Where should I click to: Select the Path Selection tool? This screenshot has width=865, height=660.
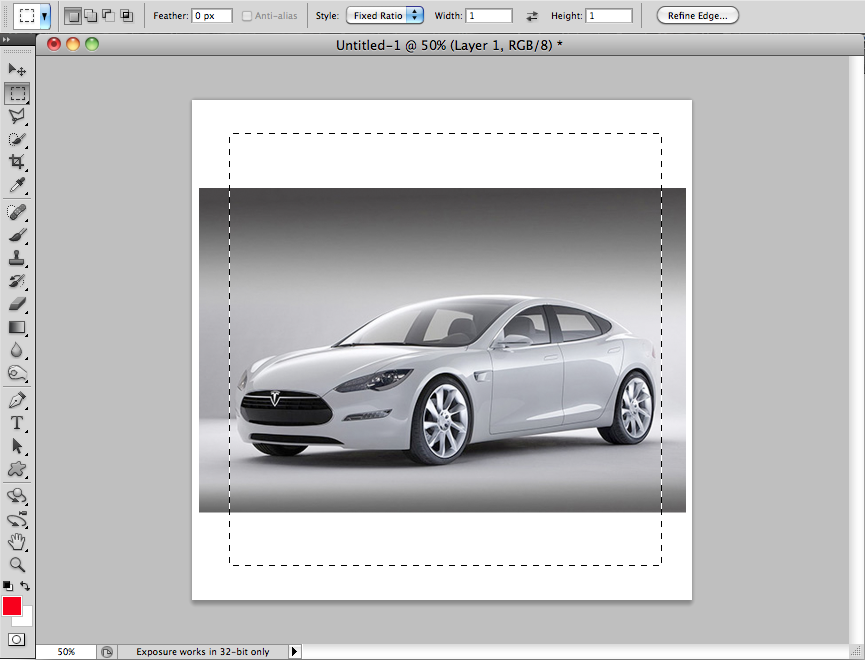17,446
